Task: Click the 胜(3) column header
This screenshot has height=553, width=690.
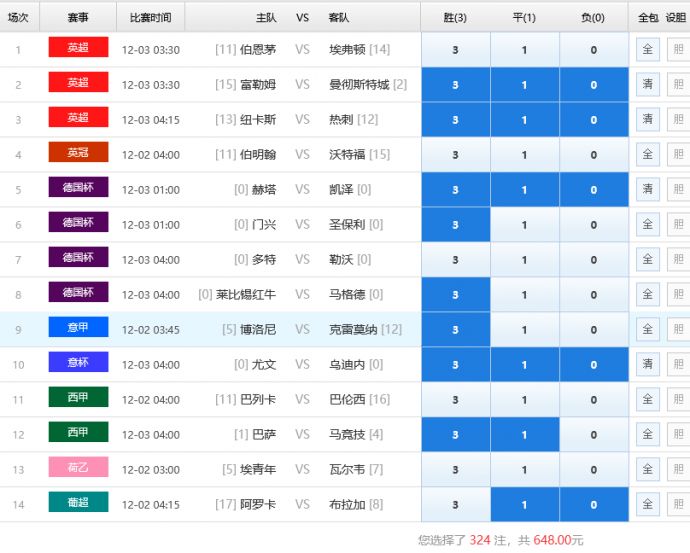Action: [x=455, y=17]
